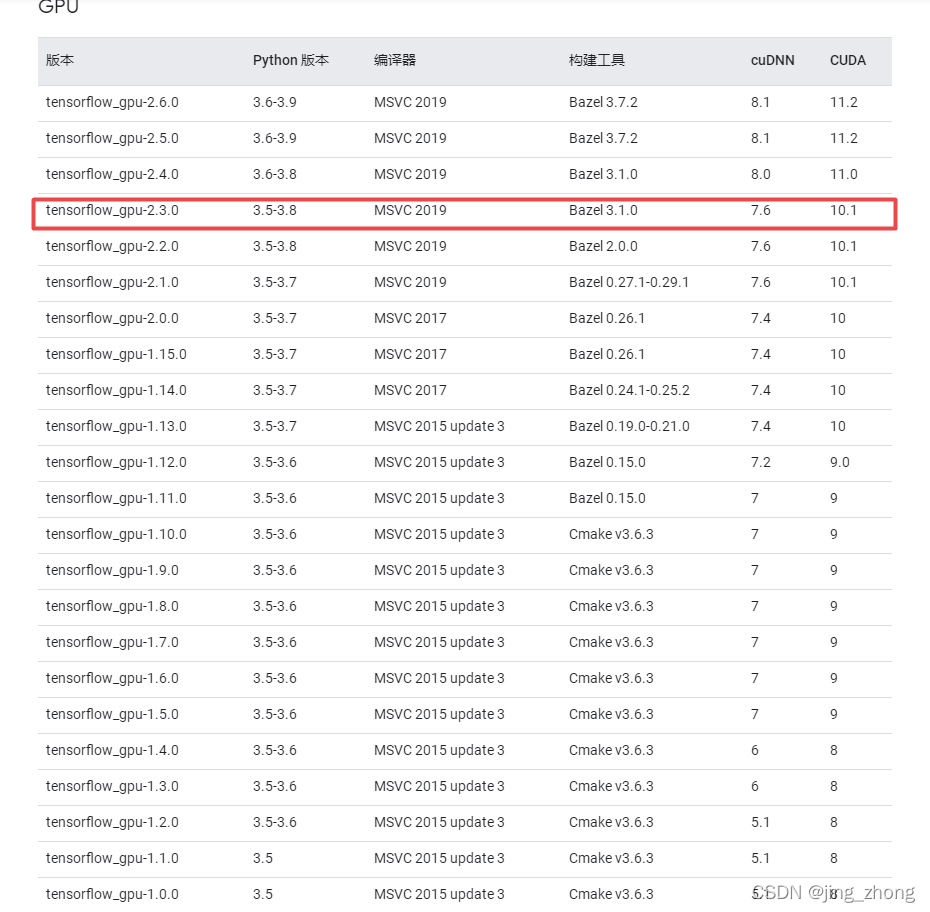The width and height of the screenshot is (930, 912).
Task: Click MSVC 2017 in the tensorflow_gpu-2.0.0 row
Action: click(410, 318)
